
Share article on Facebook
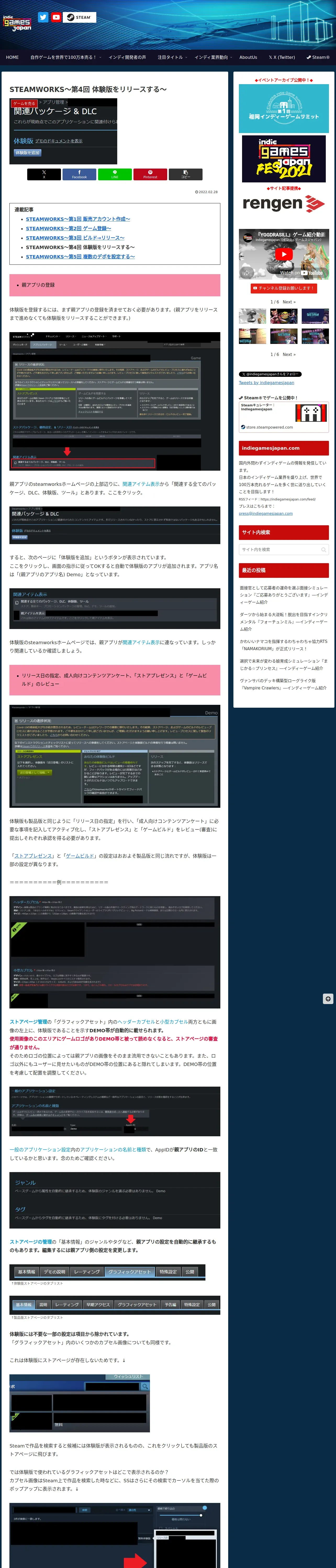pyautogui.click(x=79, y=174)
